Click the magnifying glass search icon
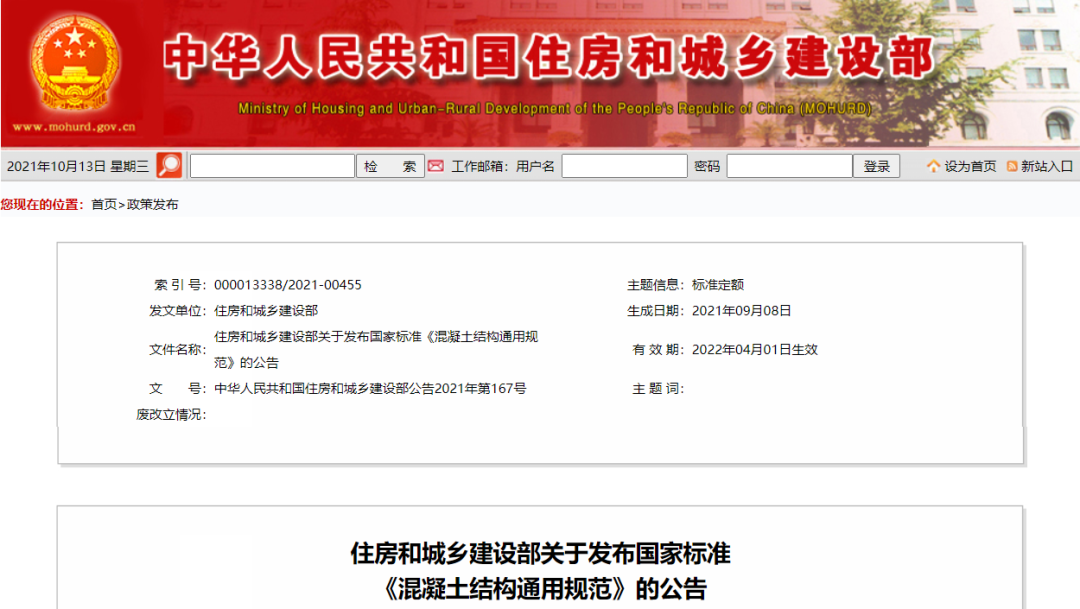 (x=170, y=166)
